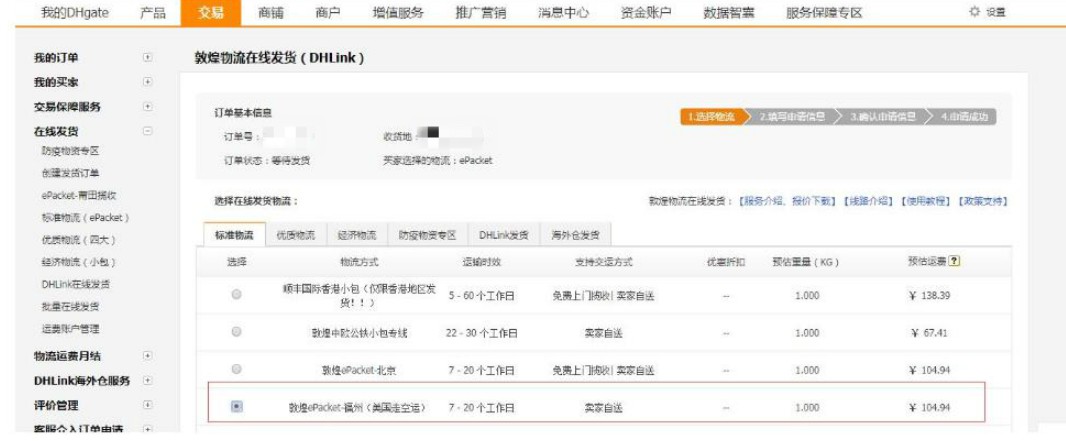Open ePacket-莆田揽收 in sidebar
This screenshot has height=441, width=1066.
(x=79, y=196)
